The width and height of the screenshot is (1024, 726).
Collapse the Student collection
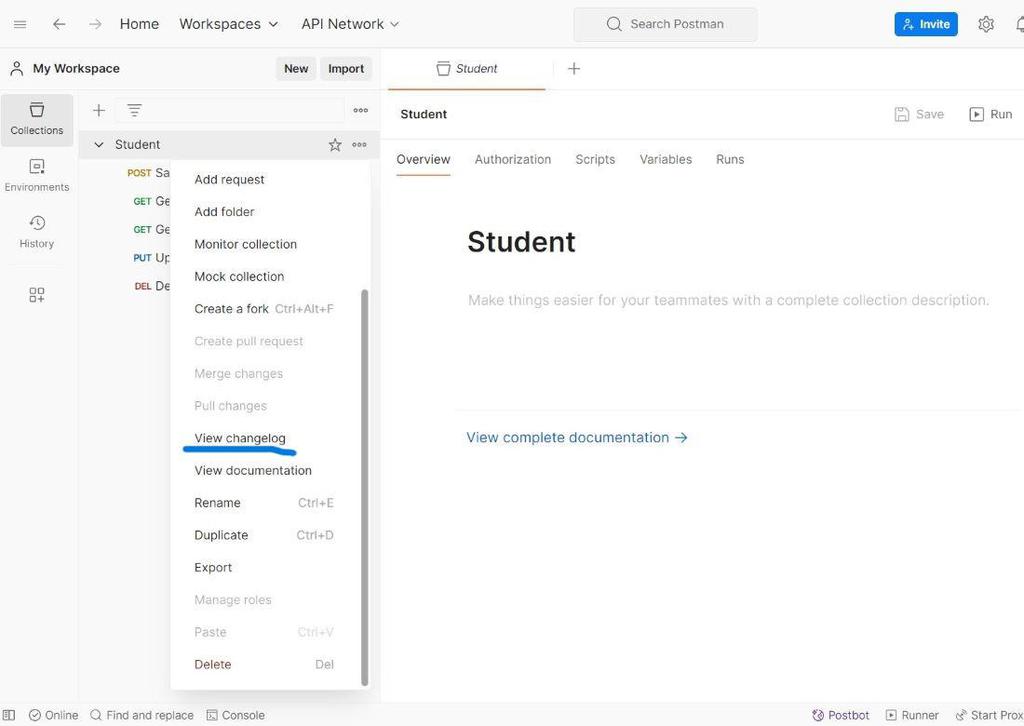(99, 145)
